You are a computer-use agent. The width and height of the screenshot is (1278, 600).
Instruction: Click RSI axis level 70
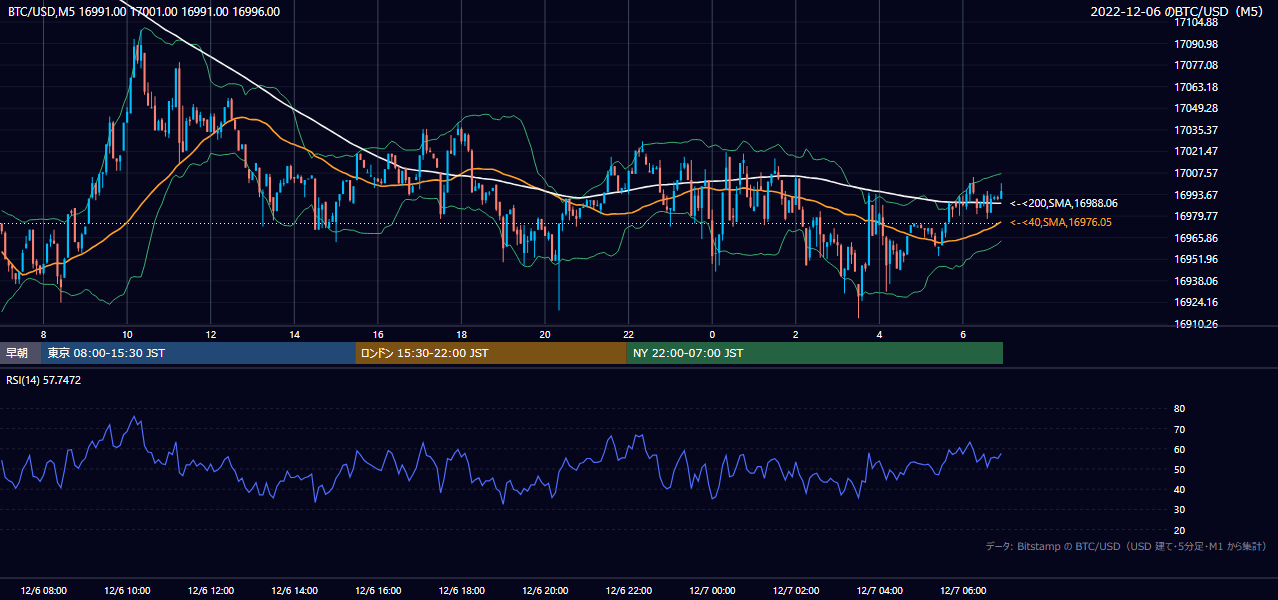[1180, 429]
